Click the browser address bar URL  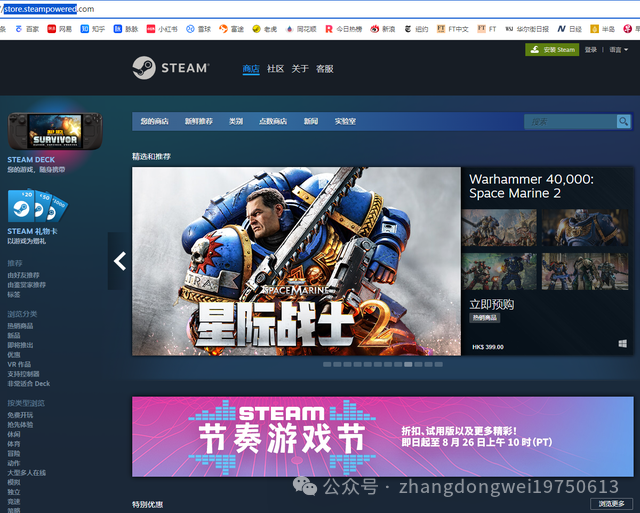[49, 9]
